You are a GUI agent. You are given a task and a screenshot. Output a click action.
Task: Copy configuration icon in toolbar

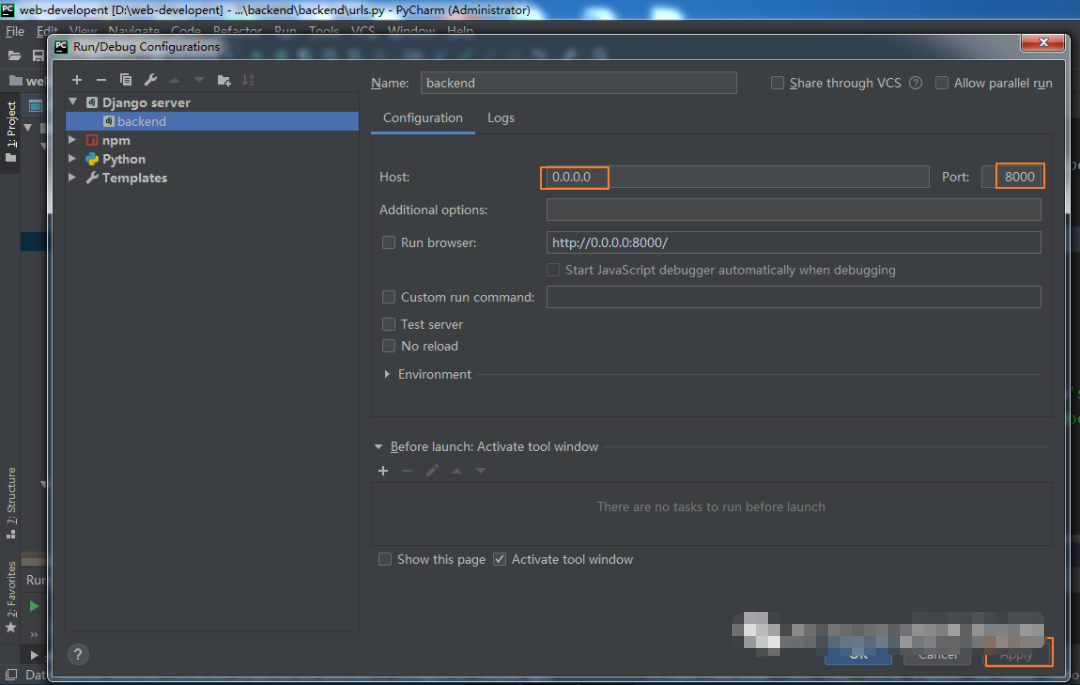(x=125, y=80)
